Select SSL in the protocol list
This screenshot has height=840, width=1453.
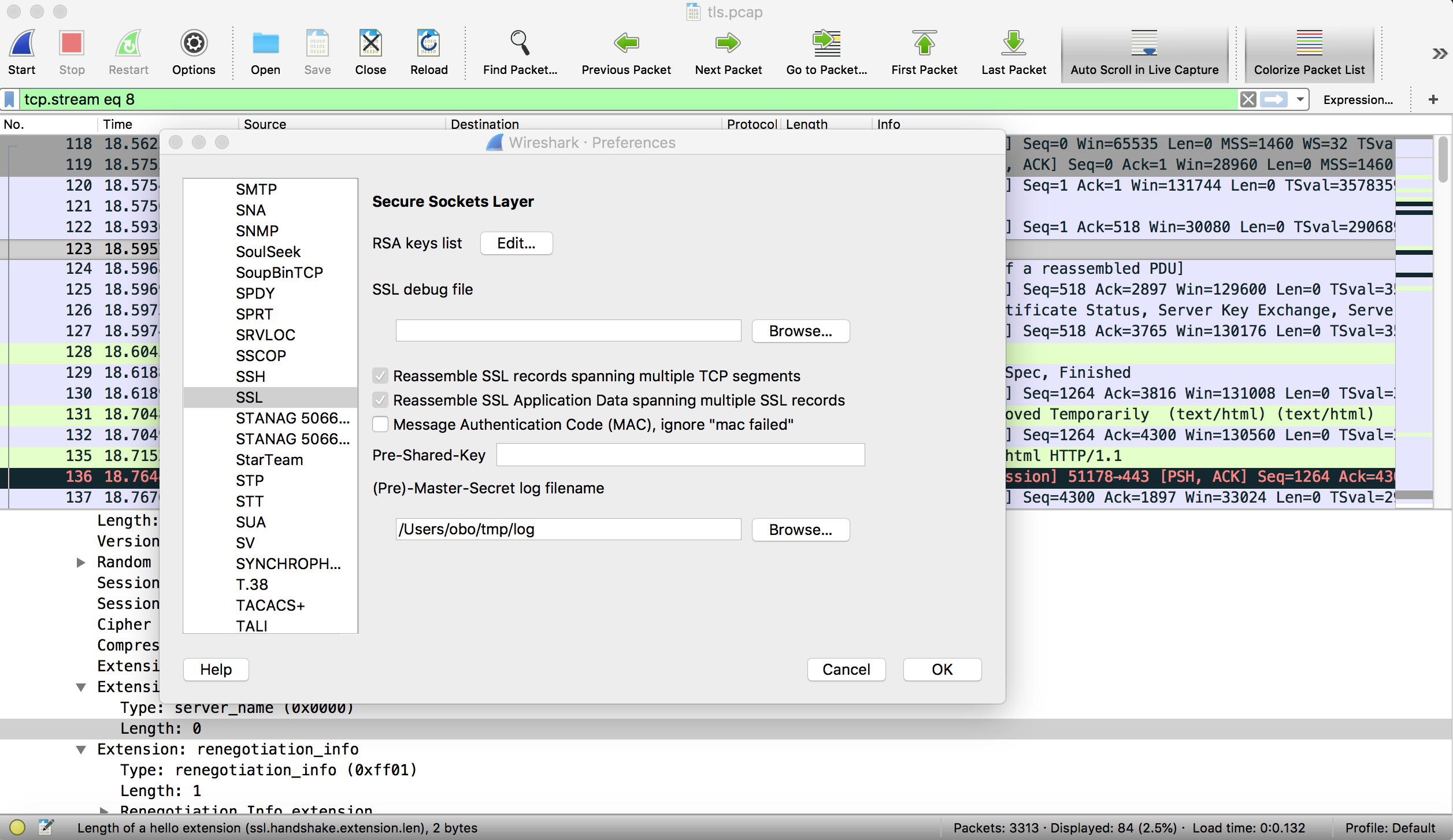point(270,397)
